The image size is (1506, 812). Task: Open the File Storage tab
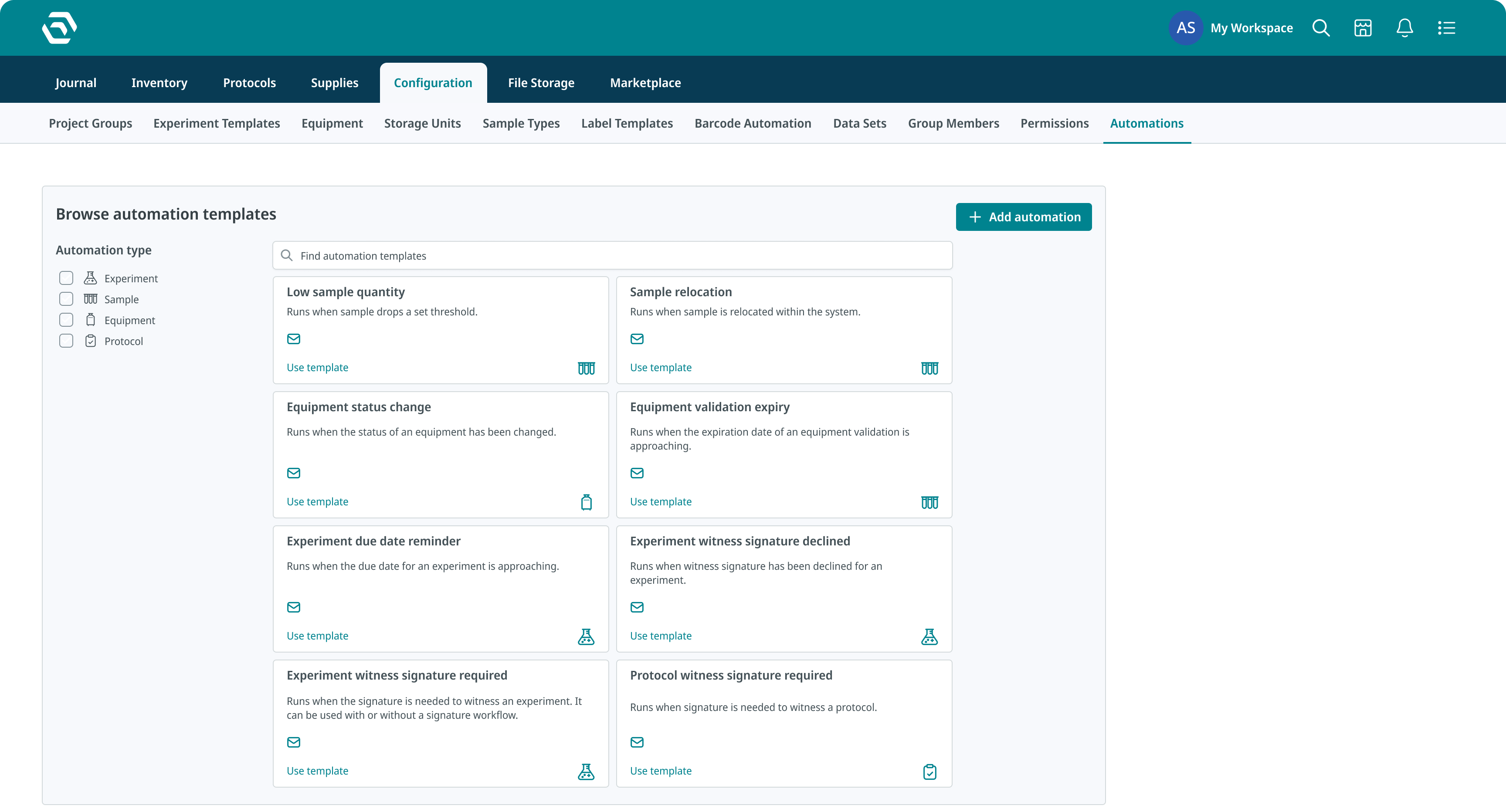coord(541,83)
